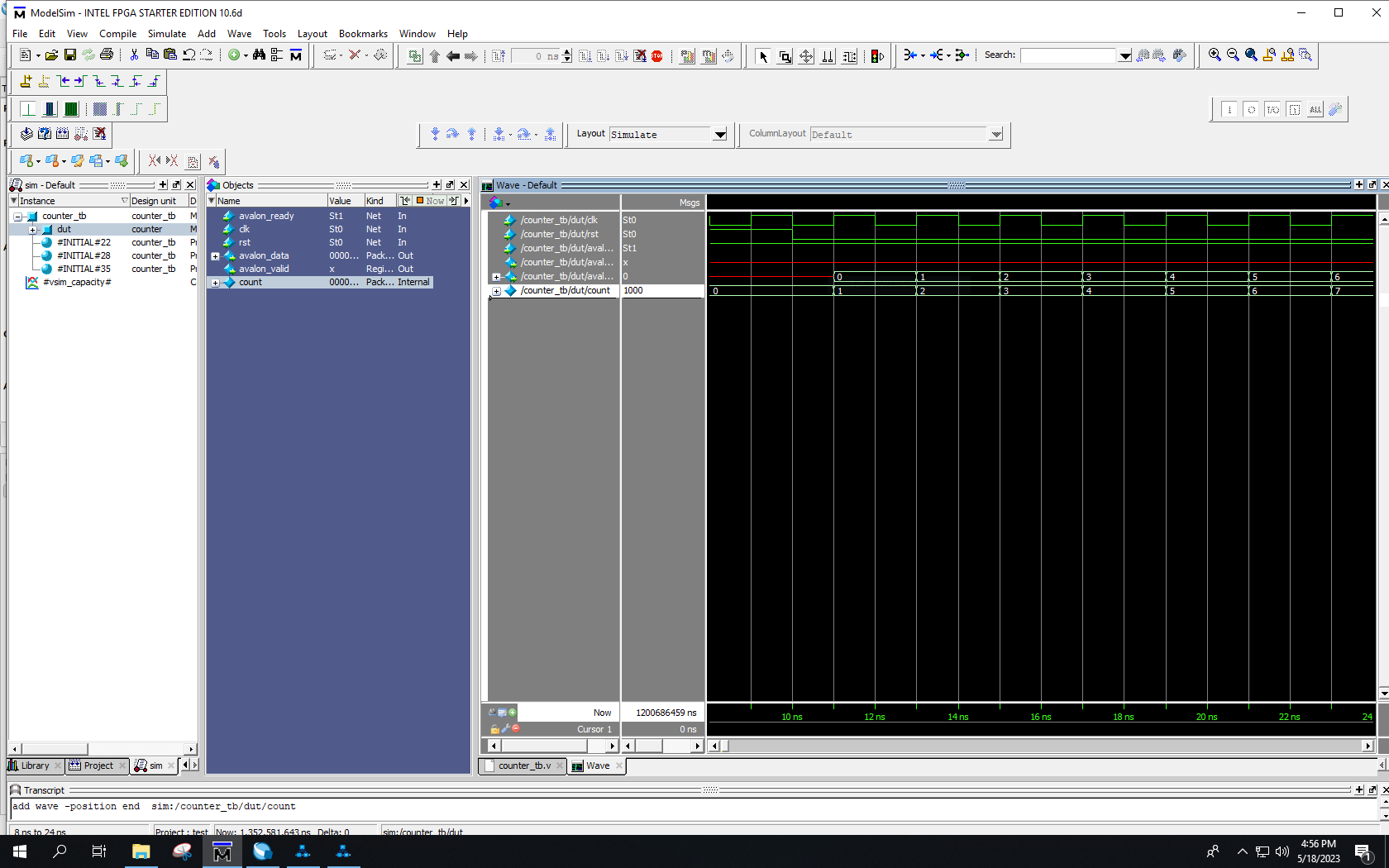Toggle the I/O inouts filter button
Image resolution: width=1389 pixels, height=868 pixels.
(1272, 110)
